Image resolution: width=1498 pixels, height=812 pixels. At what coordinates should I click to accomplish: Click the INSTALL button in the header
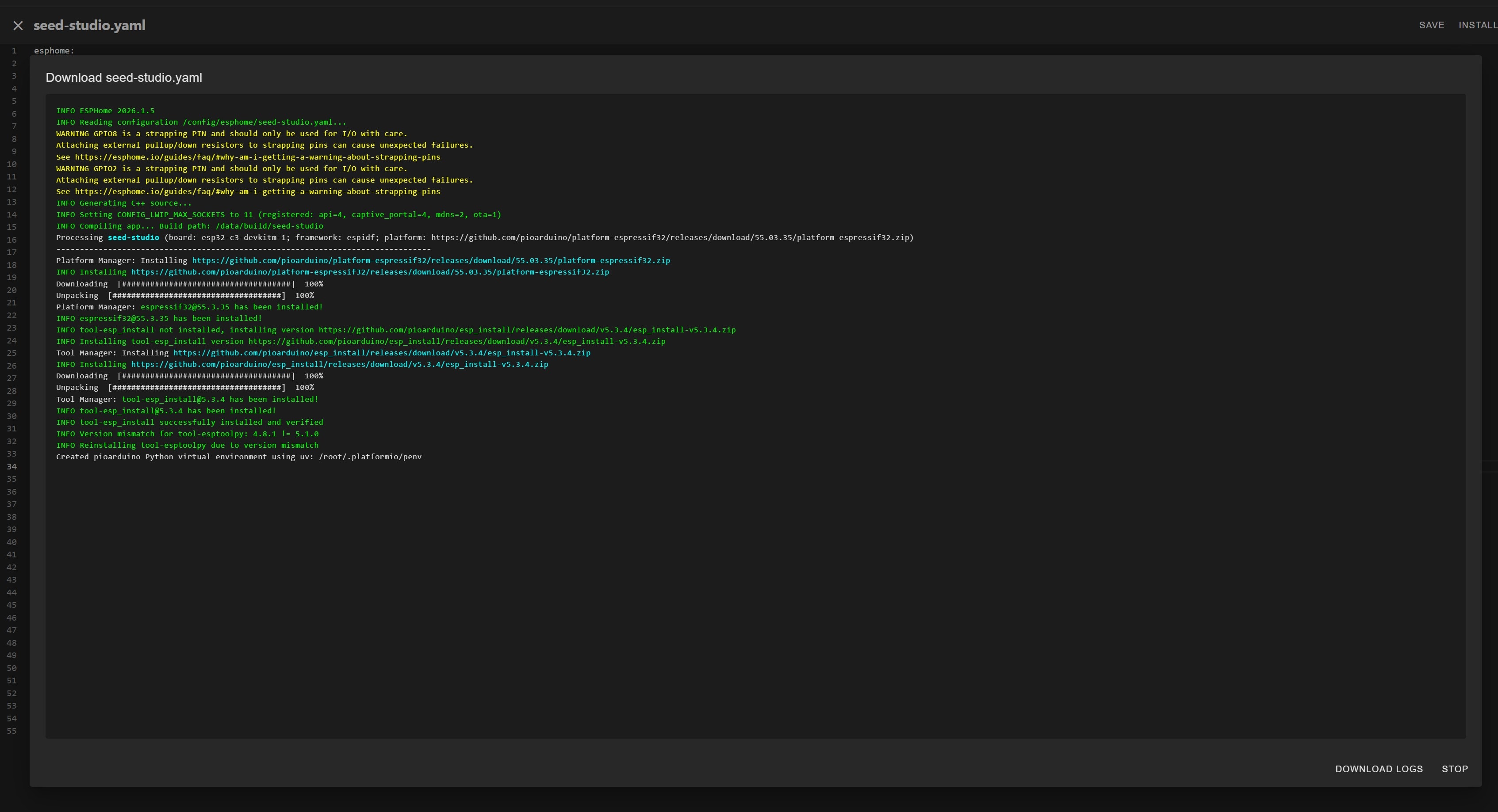coord(1477,25)
